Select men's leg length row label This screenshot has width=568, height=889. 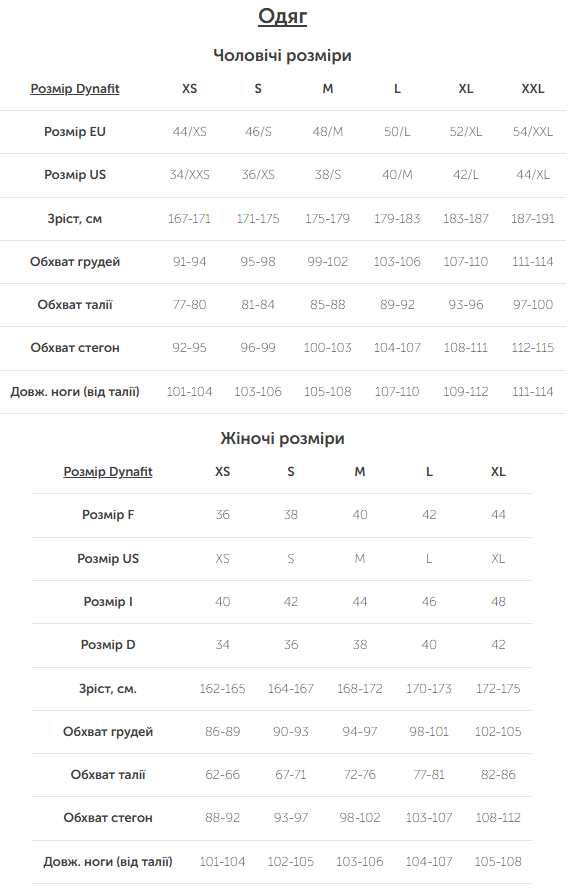[x=75, y=392]
